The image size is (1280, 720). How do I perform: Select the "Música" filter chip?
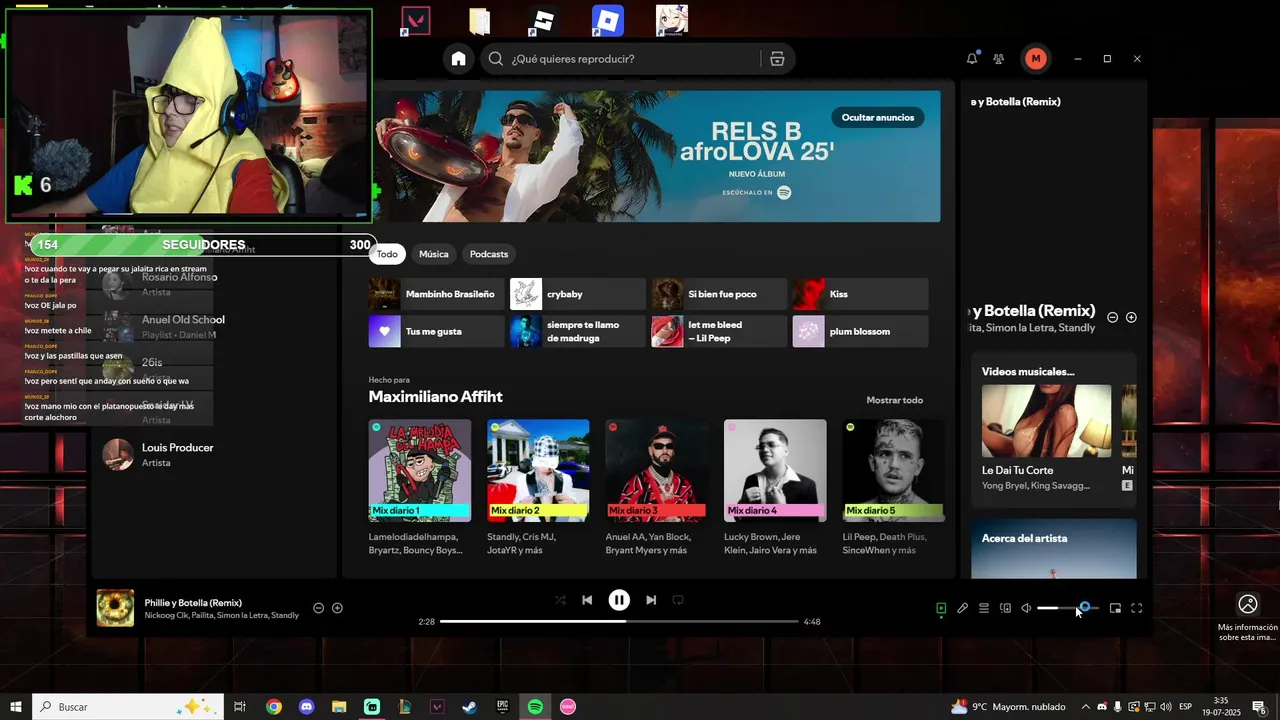tap(433, 254)
